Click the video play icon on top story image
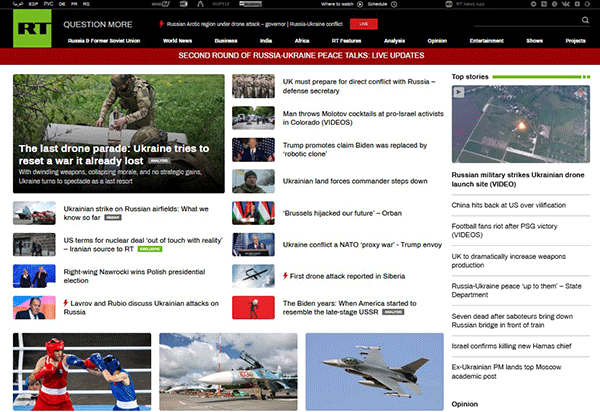 458,92
